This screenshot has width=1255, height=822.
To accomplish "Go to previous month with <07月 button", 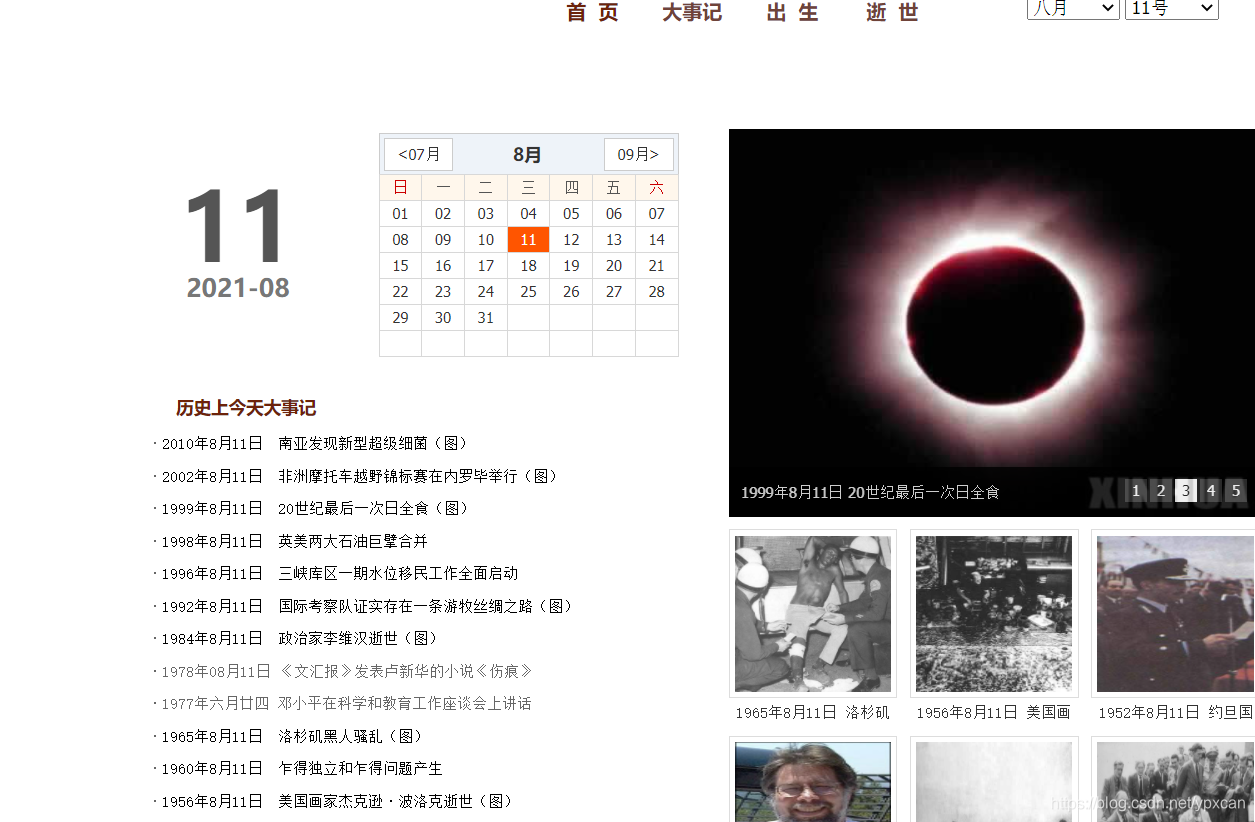I will pos(418,154).
